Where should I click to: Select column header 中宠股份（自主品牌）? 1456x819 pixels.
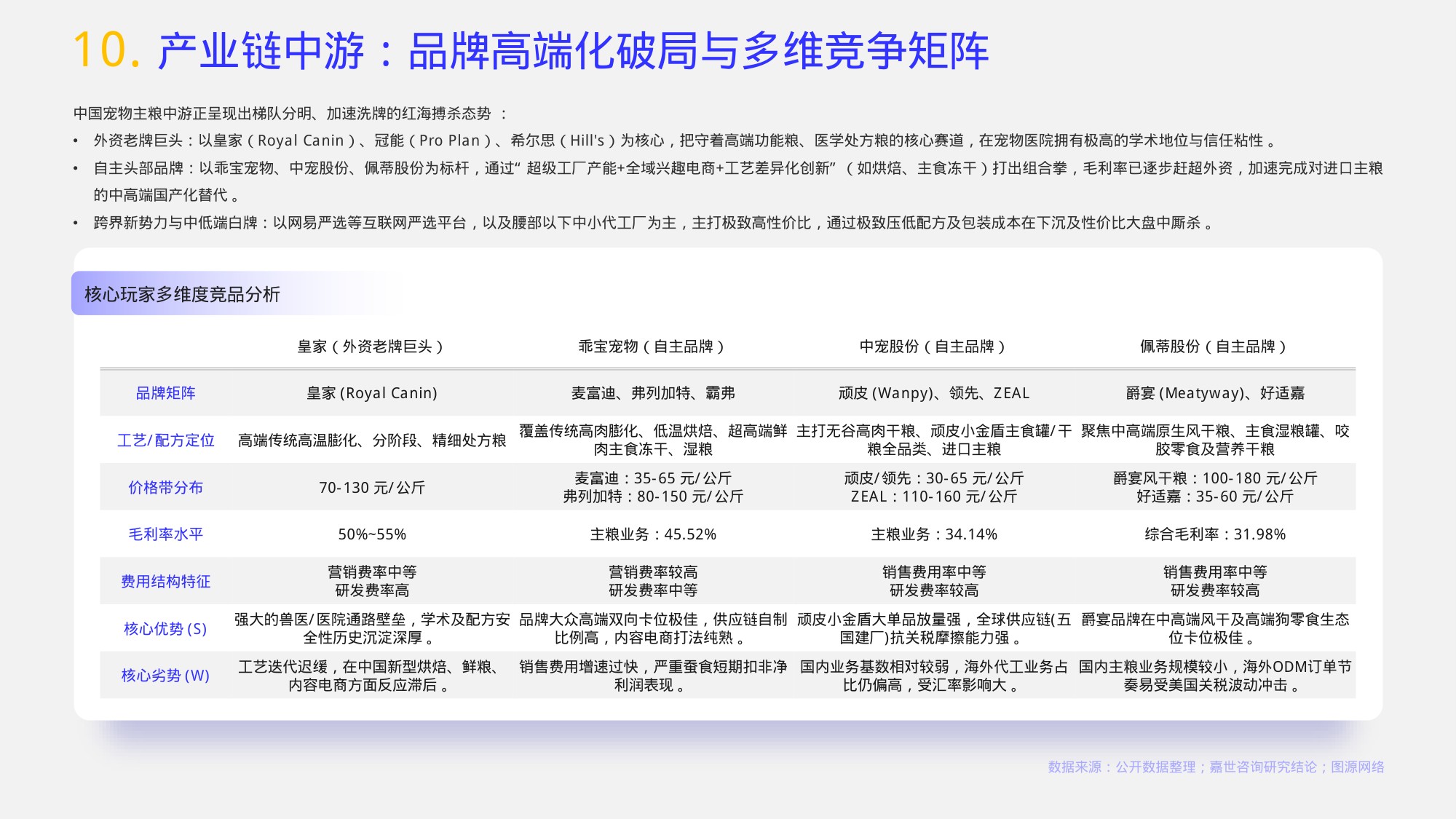[x=933, y=347]
